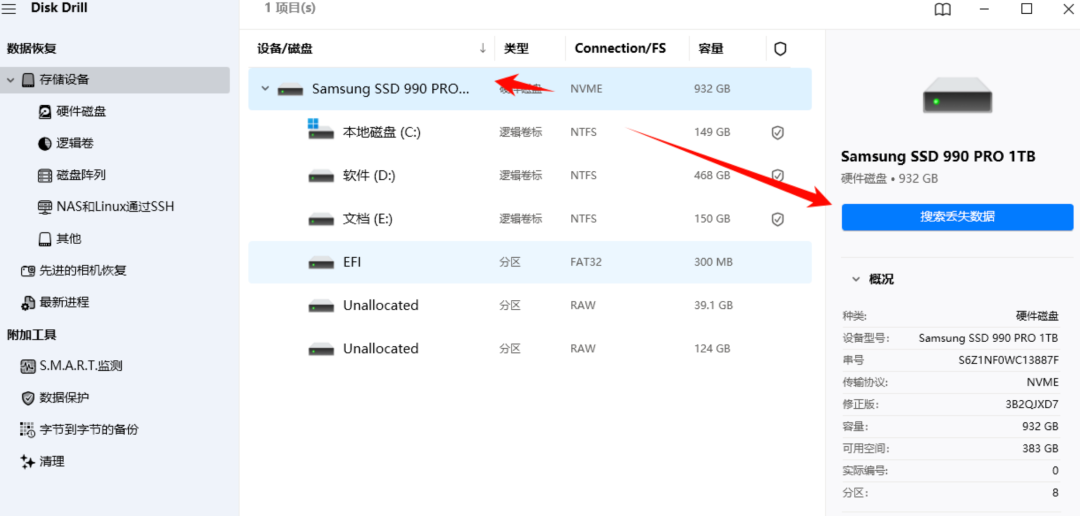Maximize the Disk Drill window

pyautogui.click(x=1026, y=8)
